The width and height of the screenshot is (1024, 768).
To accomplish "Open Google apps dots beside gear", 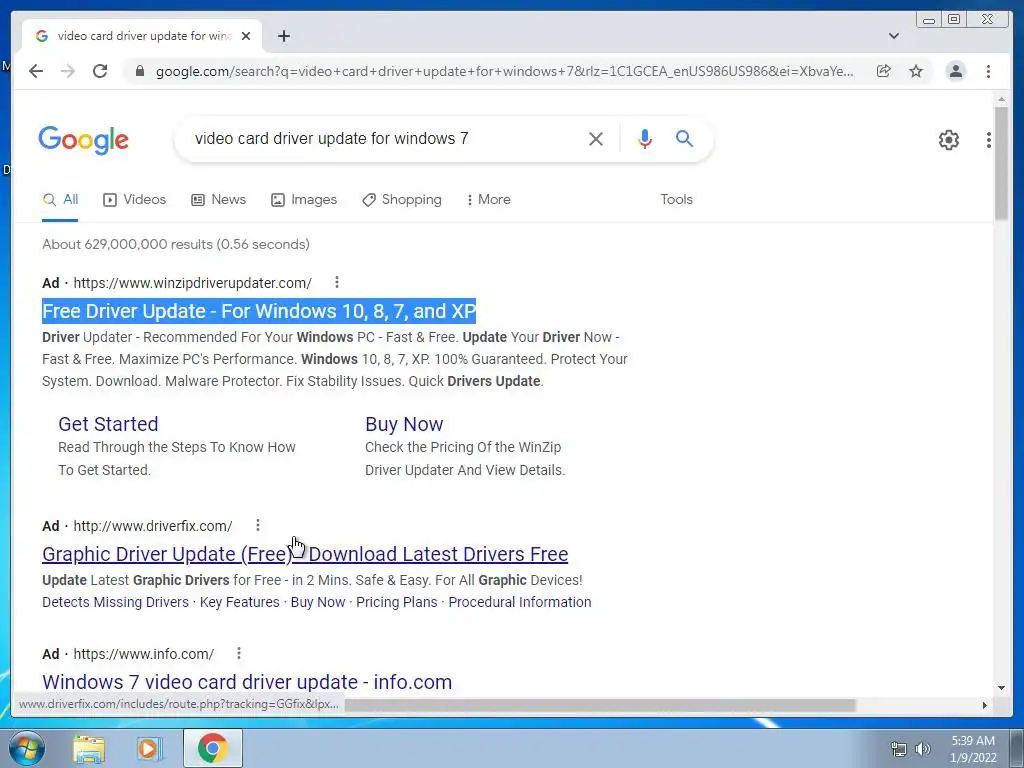I will (x=989, y=140).
